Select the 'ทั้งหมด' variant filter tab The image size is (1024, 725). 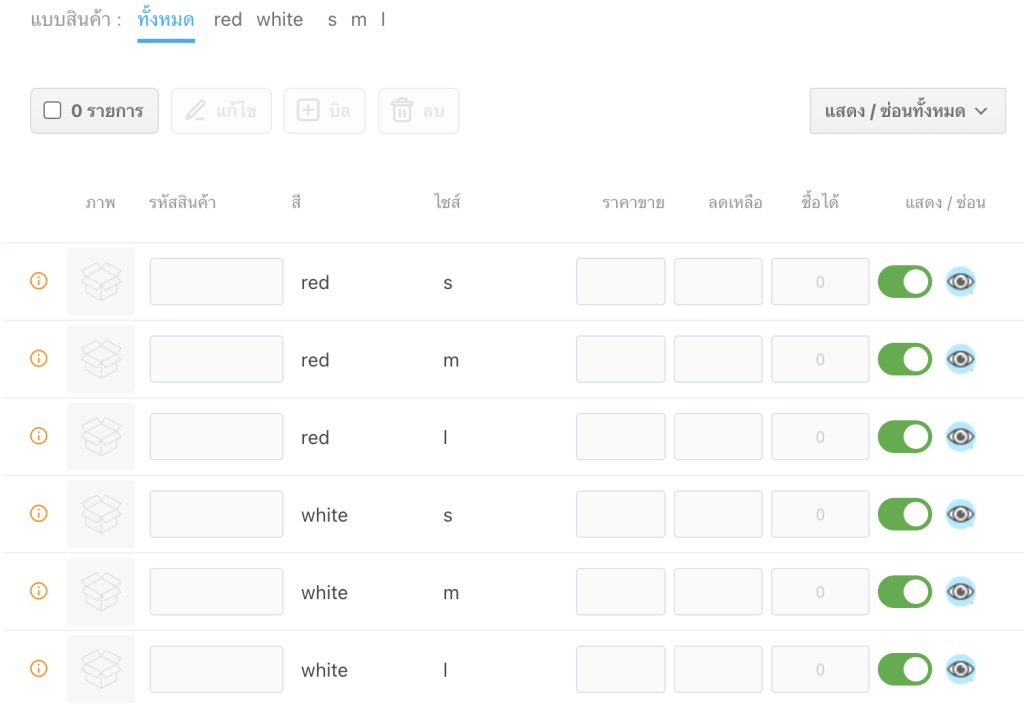coord(166,20)
